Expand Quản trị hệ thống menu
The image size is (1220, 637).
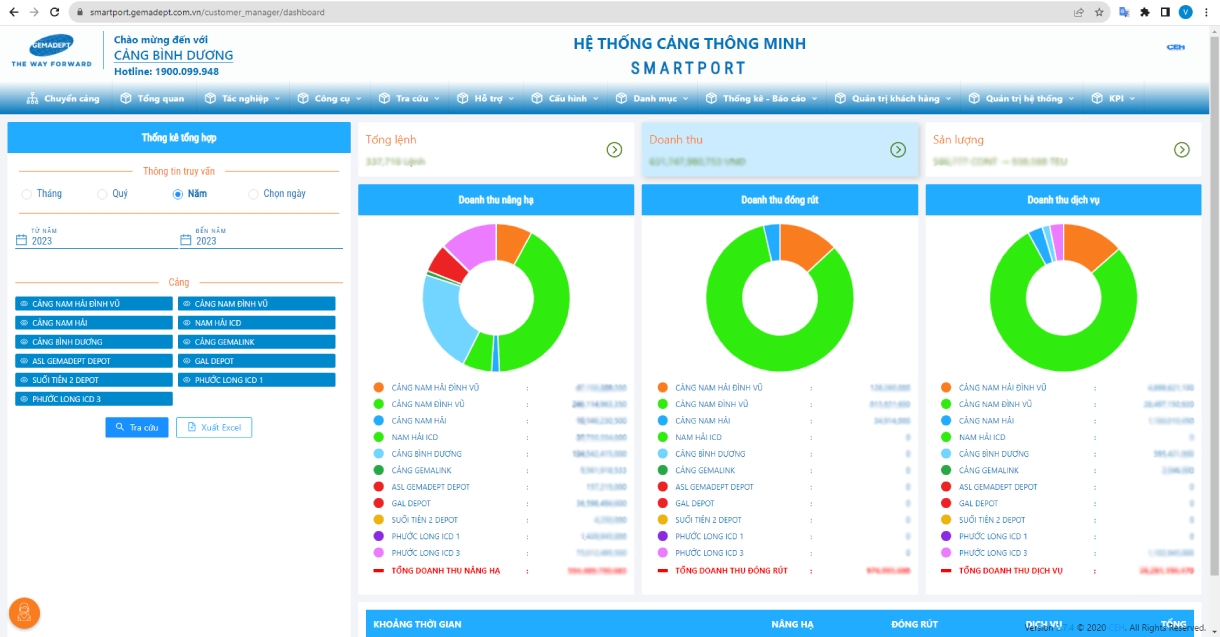pos(1021,98)
